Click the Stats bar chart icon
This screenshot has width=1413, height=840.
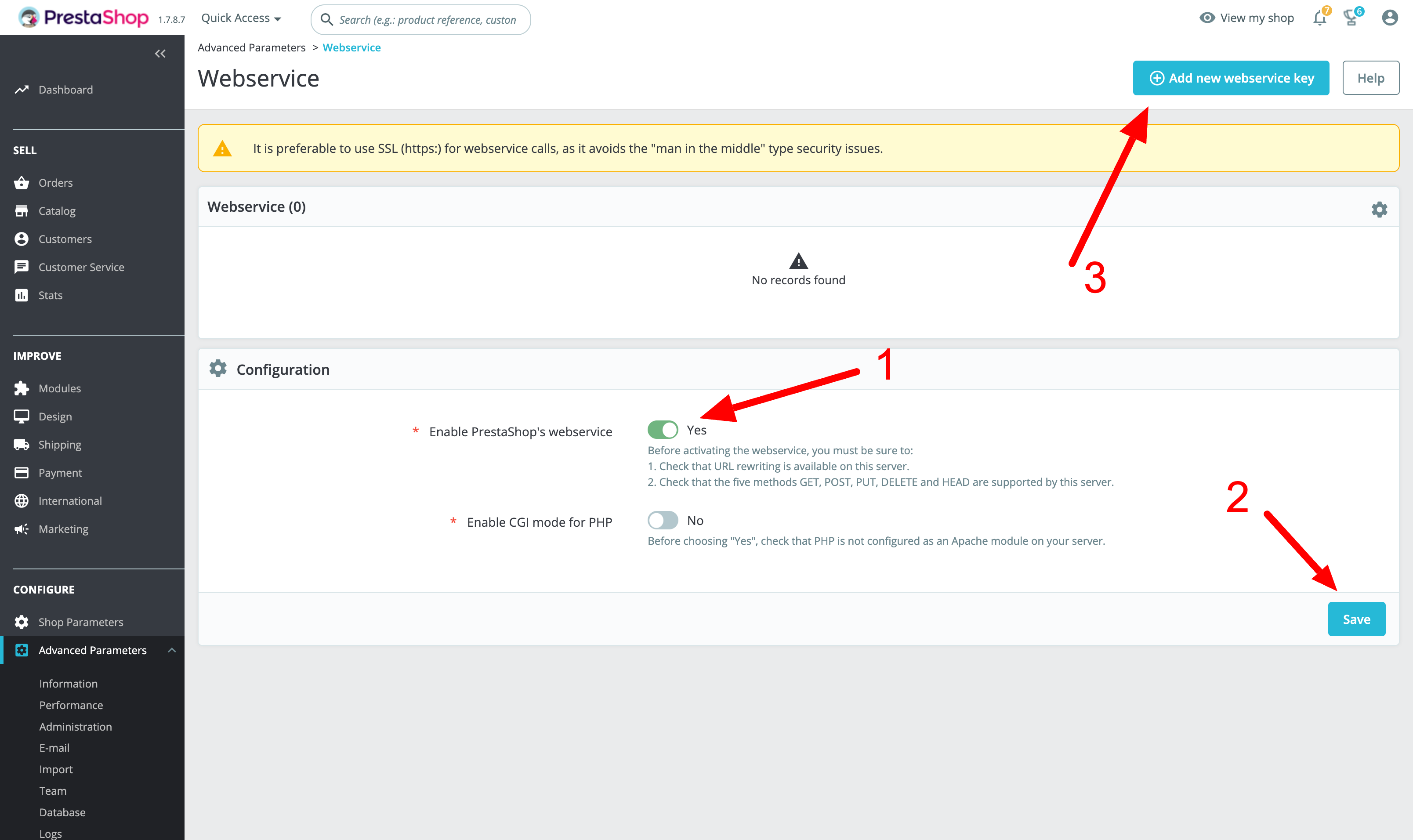coord(22,296)
